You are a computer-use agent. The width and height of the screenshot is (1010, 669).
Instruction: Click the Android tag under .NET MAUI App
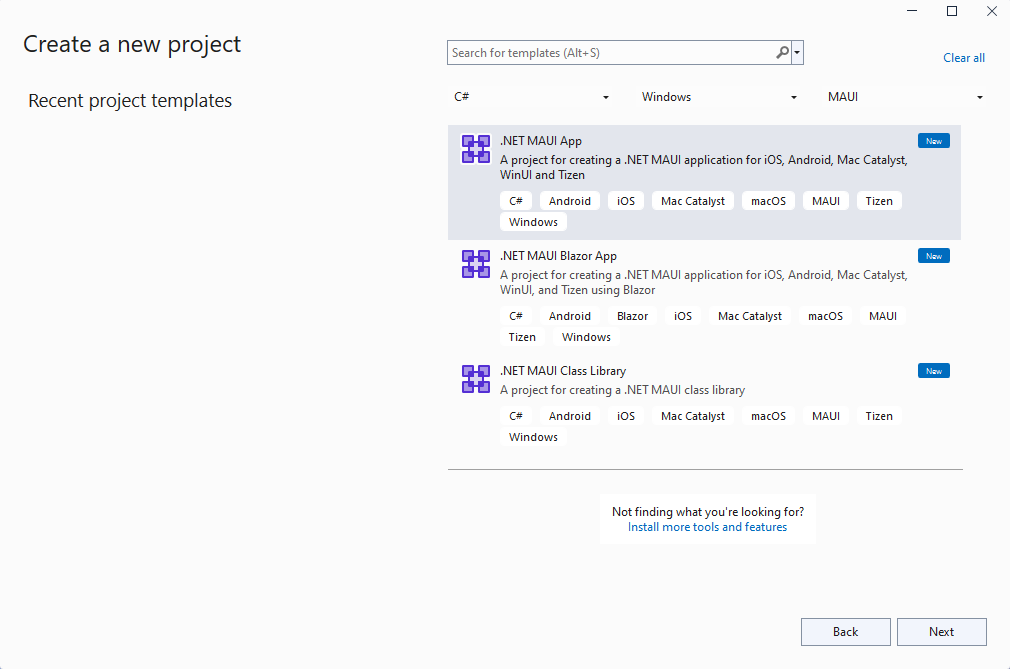(569, 200)
